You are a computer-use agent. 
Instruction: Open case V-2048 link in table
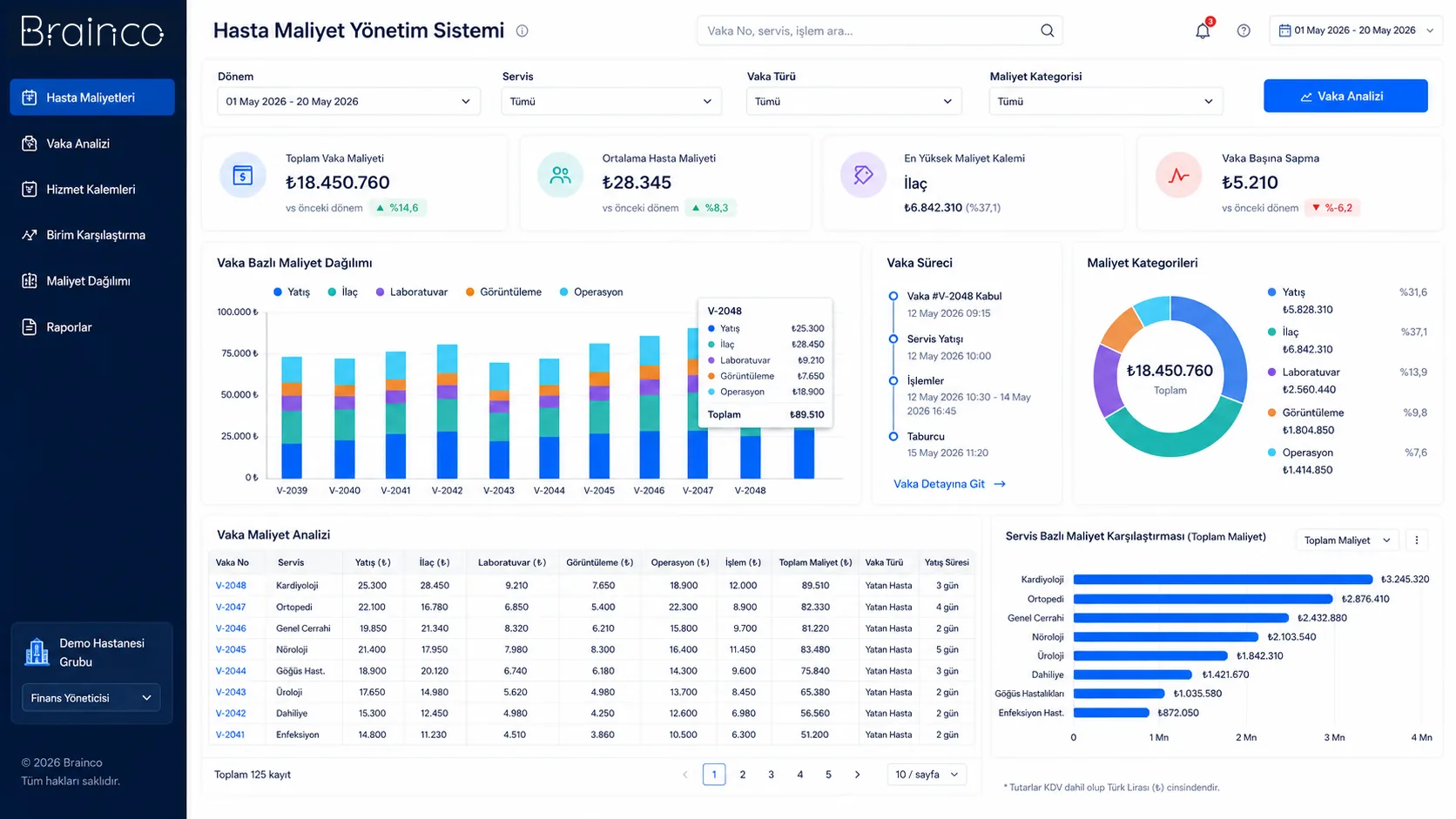coord(231,586)
